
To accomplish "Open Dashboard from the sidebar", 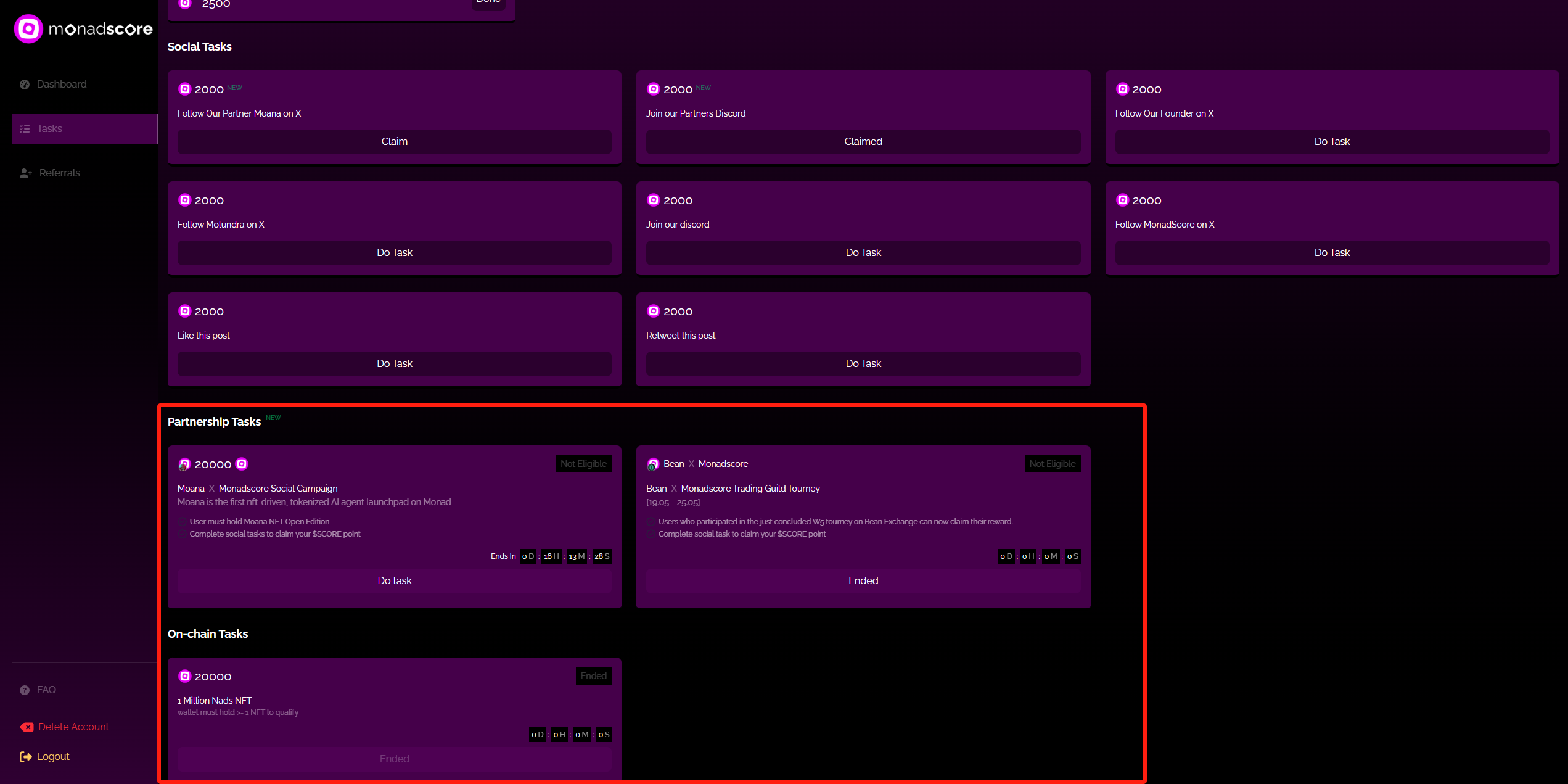I will coord(85,85).
